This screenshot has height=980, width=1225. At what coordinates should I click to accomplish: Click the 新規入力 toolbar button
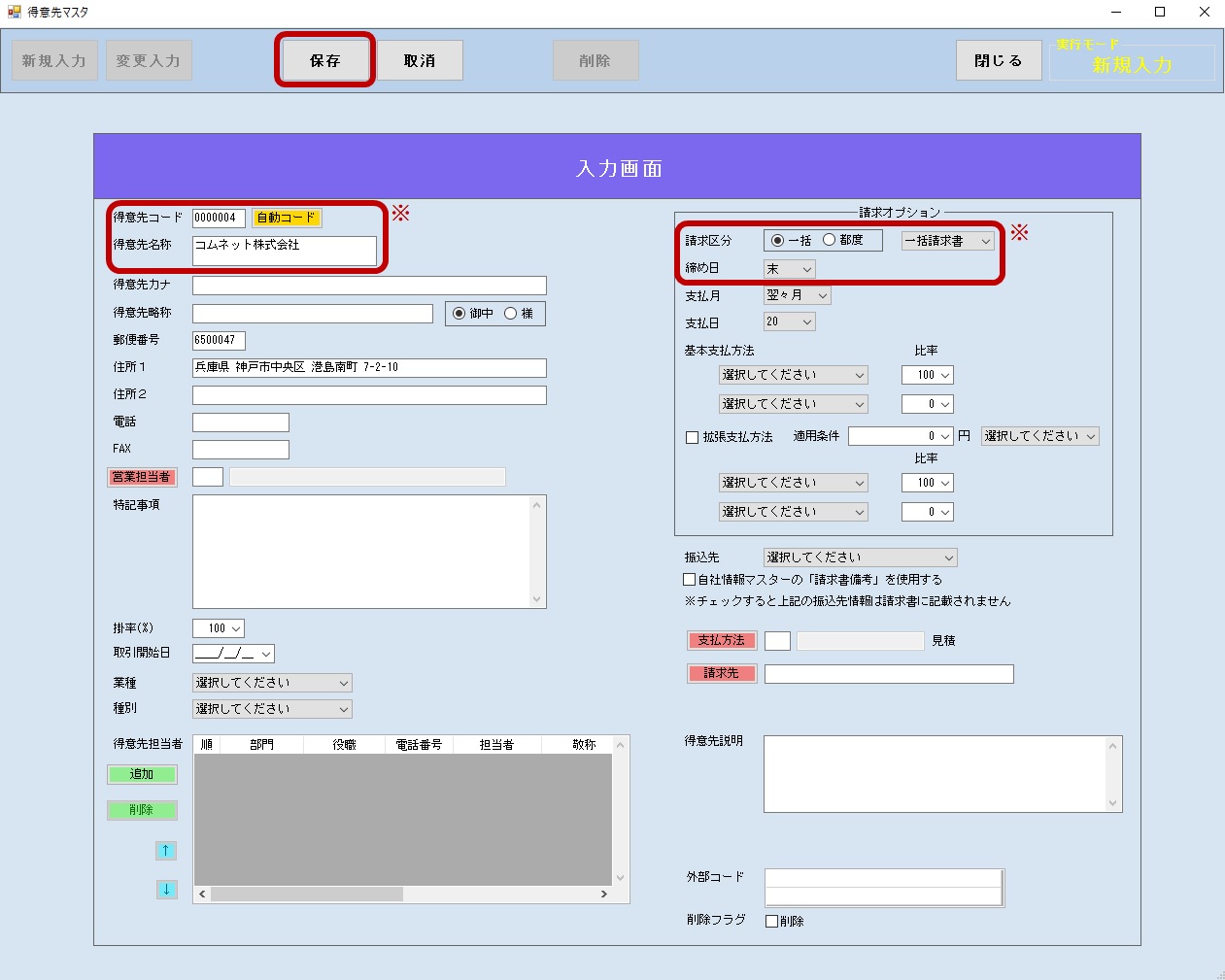[x=54, y=60]
